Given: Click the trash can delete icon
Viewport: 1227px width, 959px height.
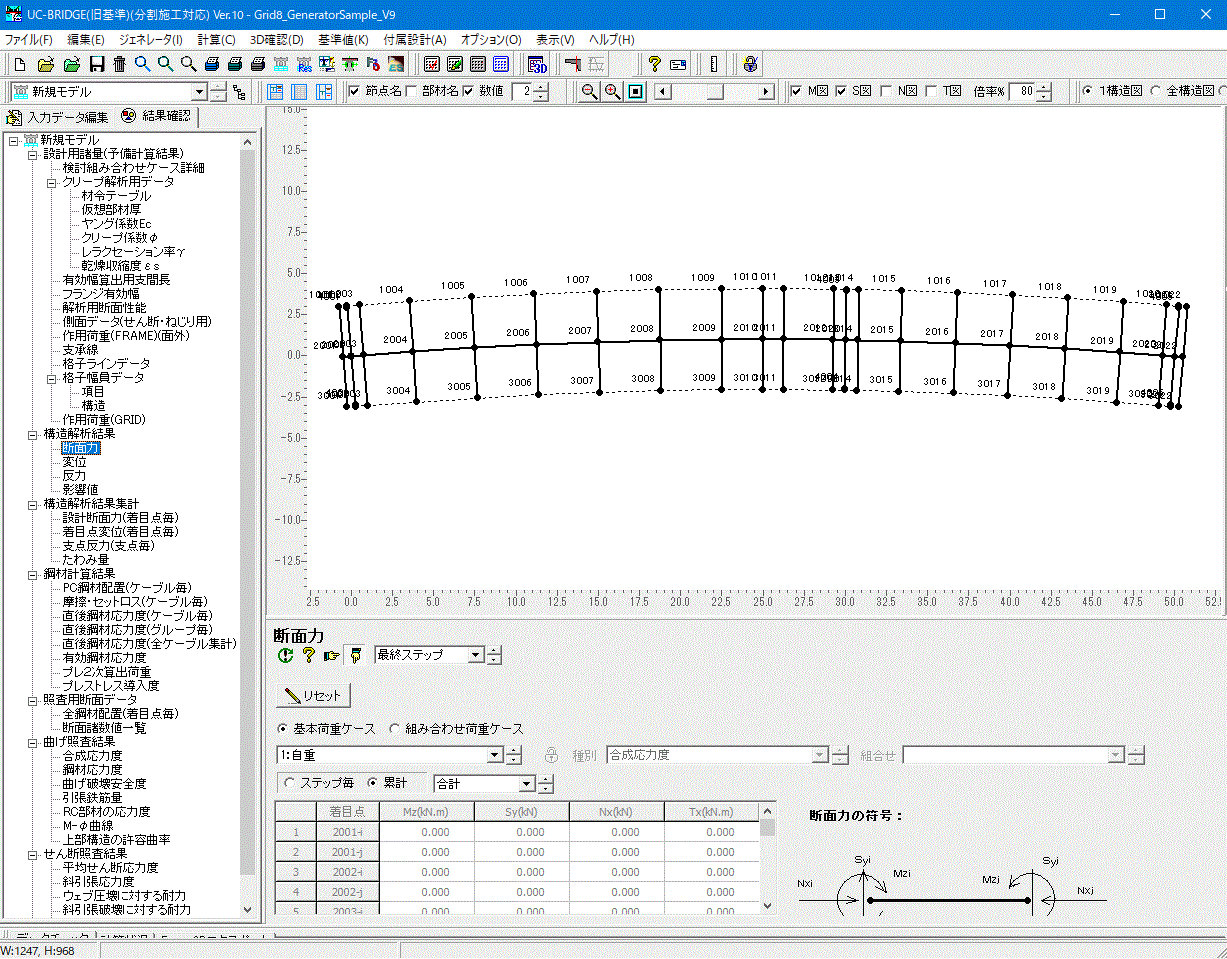Looking at the screenshot, I should click(x=119, y=64).
